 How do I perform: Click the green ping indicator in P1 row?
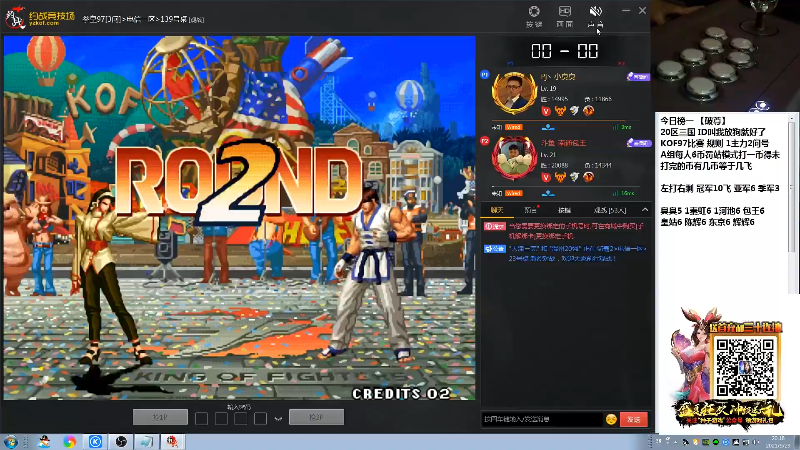(x=622, y=127)
